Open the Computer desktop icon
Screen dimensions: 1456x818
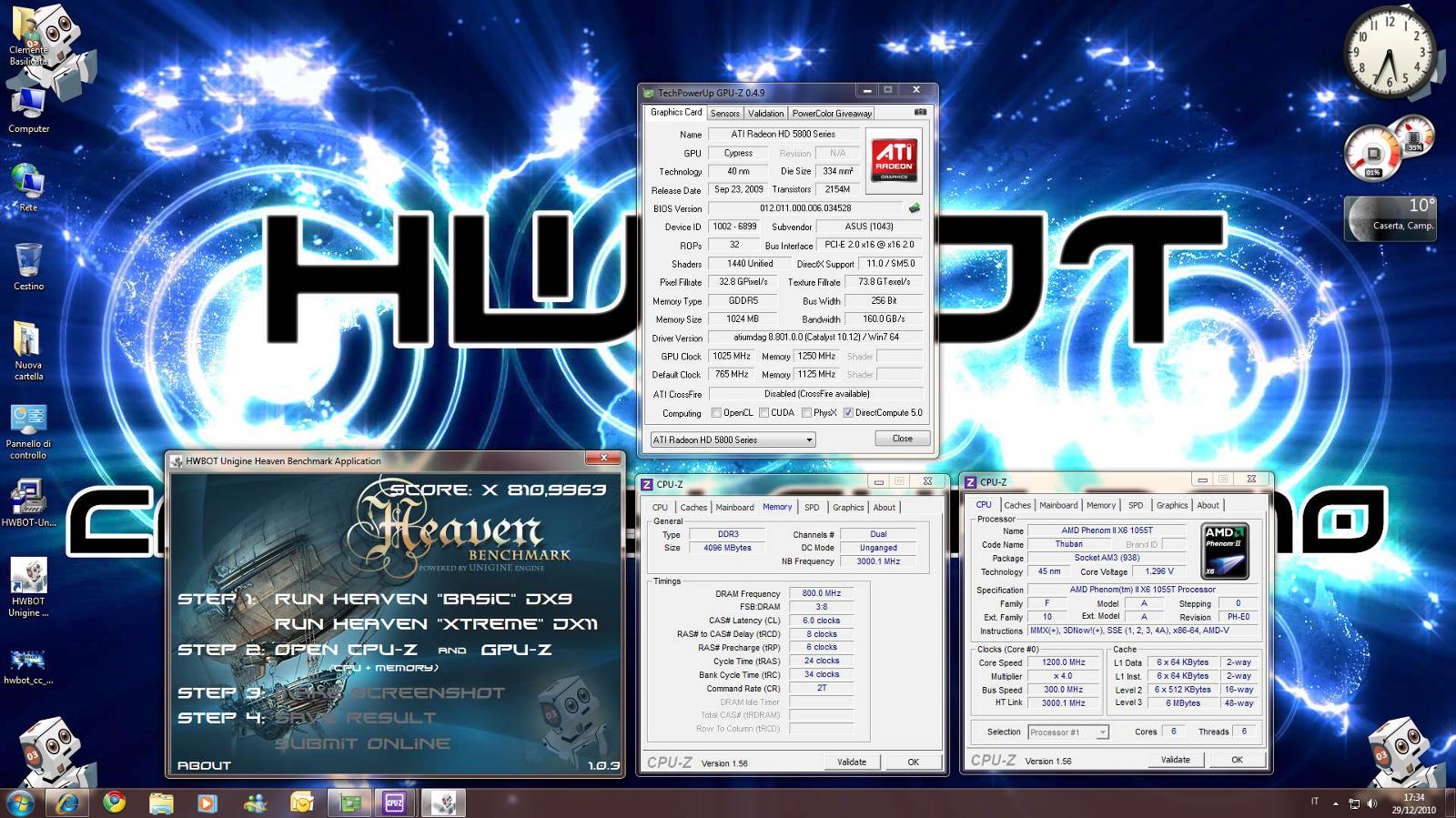tap(28, 109)
